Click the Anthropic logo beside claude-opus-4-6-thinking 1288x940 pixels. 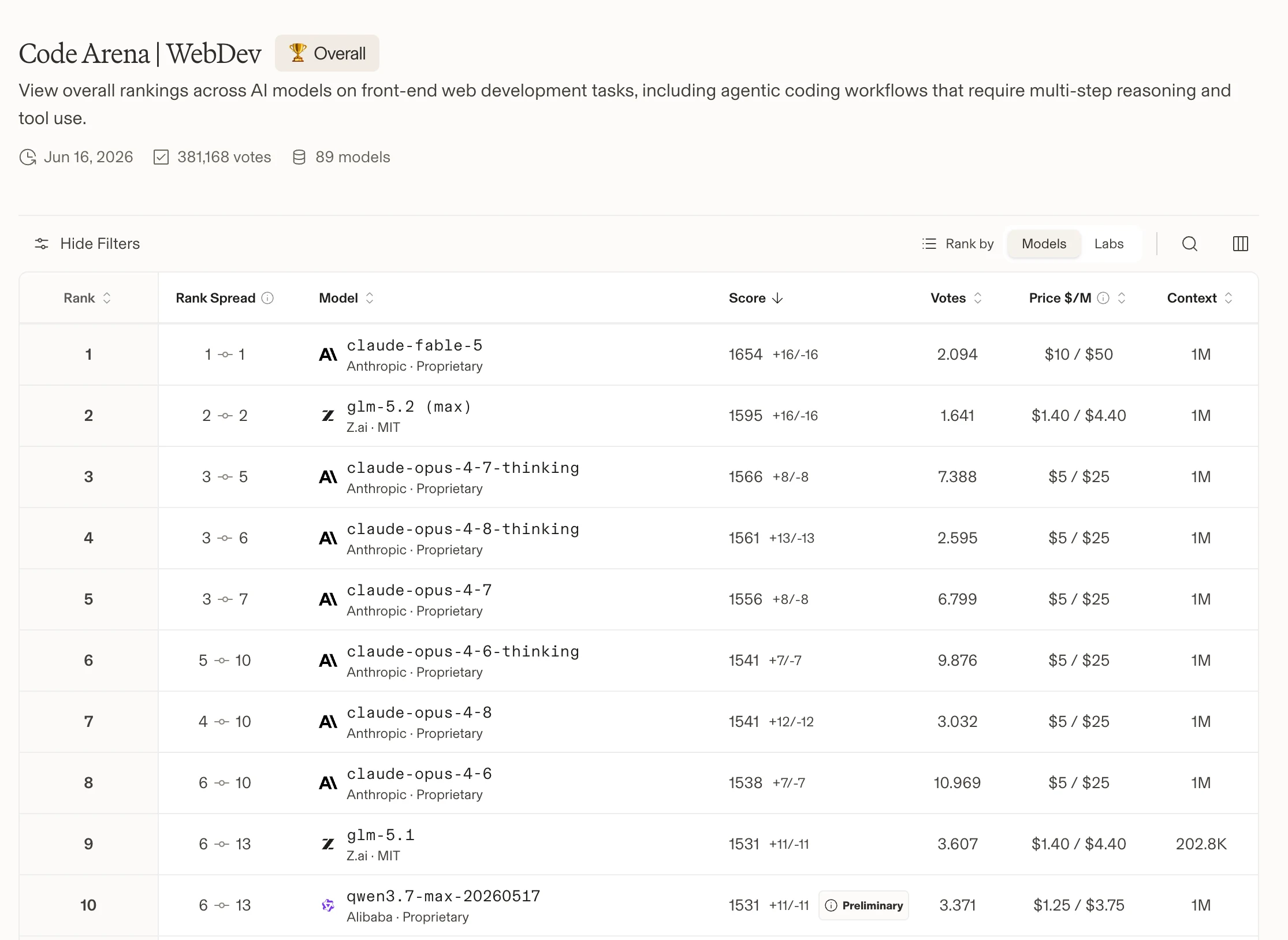pyautogui.click(x=328, y=661)
